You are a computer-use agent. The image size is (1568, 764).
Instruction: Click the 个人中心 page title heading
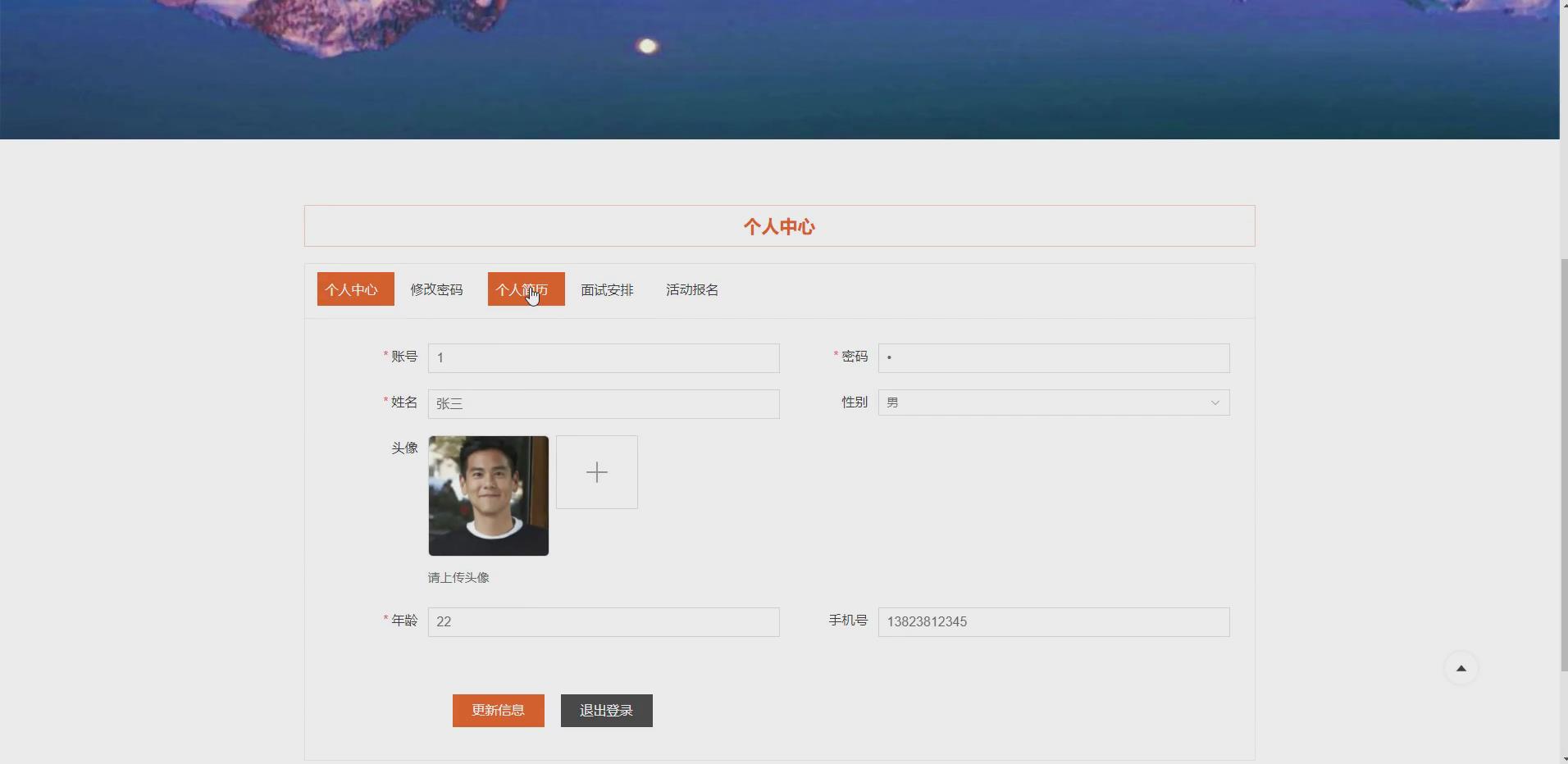click(x=779, y=227)
